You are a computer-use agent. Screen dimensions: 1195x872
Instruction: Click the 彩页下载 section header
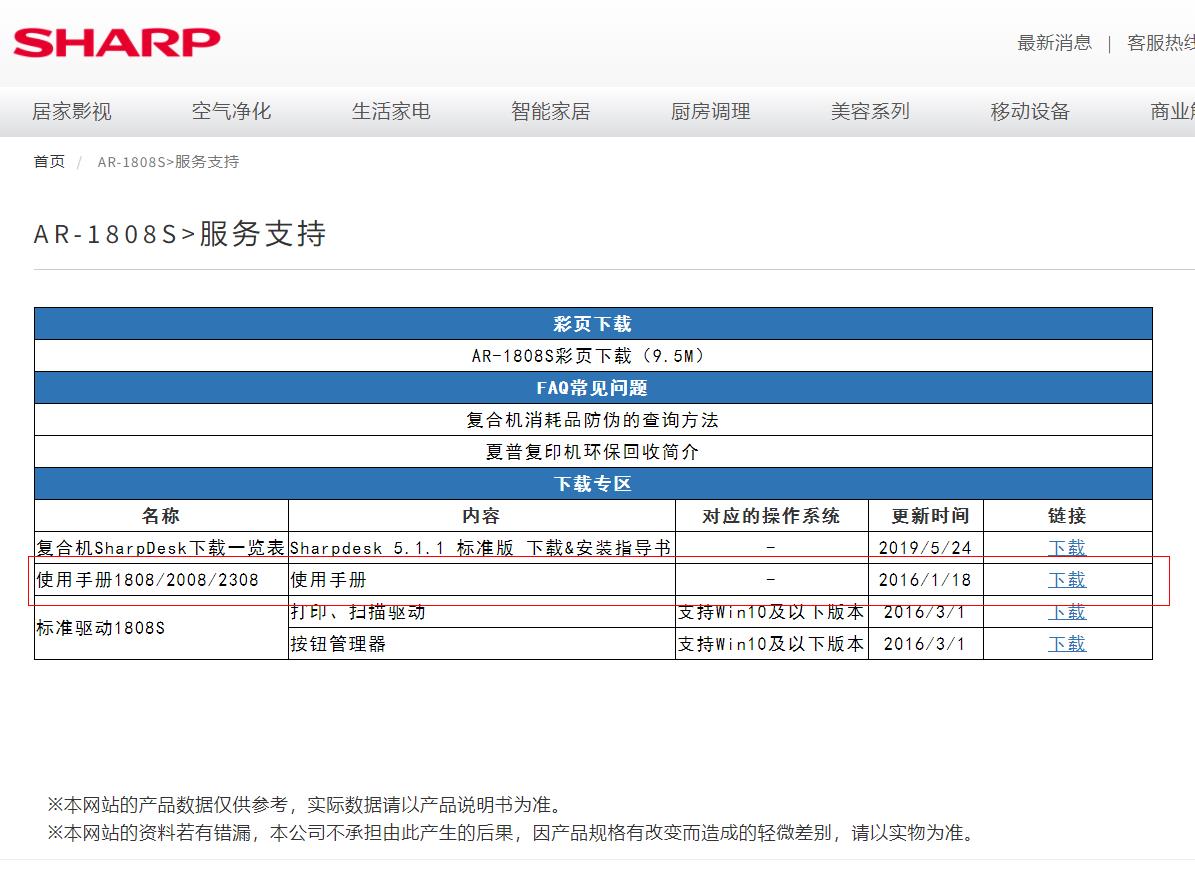tap(592, 324)
